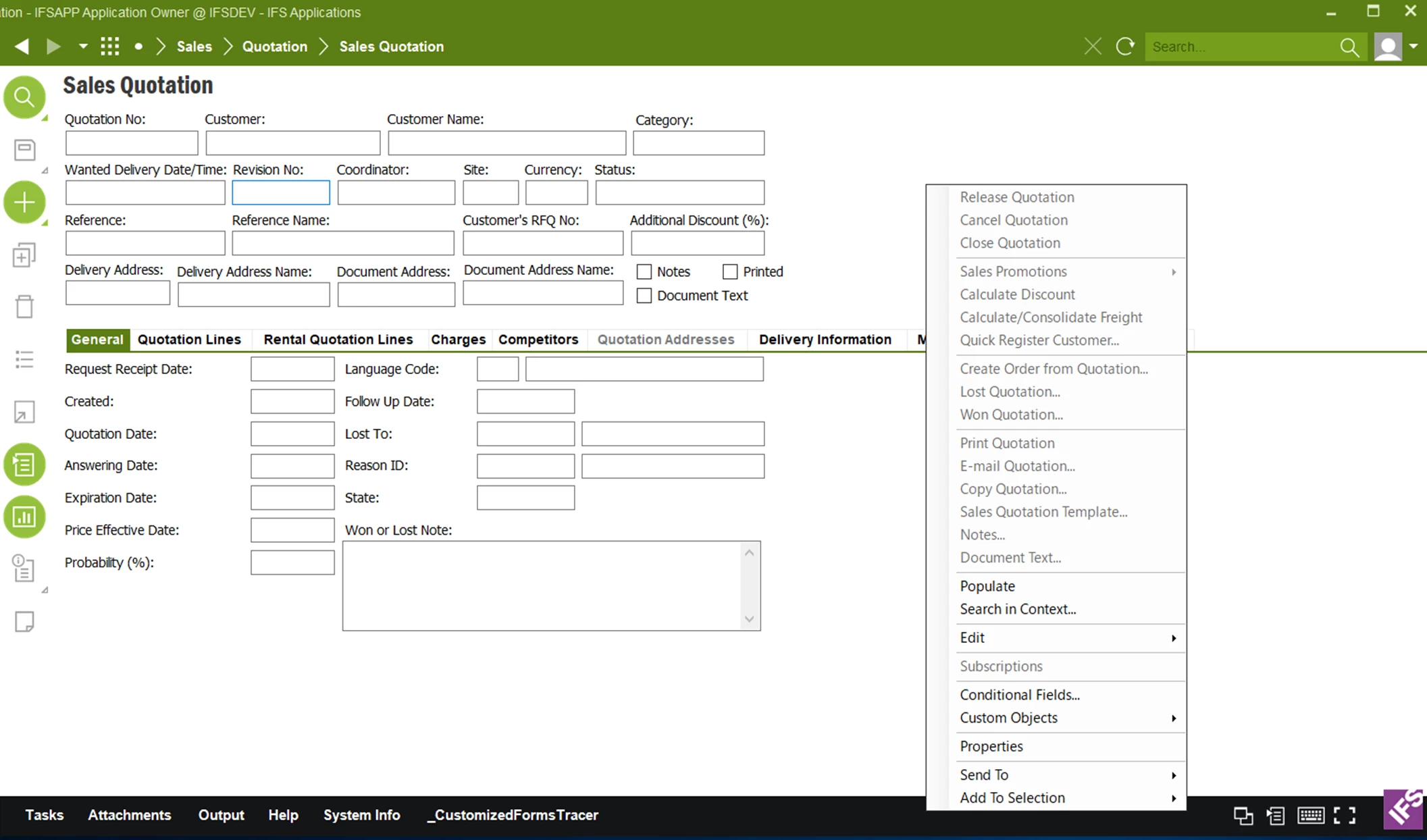Click the user profile avatar icon
Image resolution: width=1427 pixels, height=840 pixels.
[1388, 47]
